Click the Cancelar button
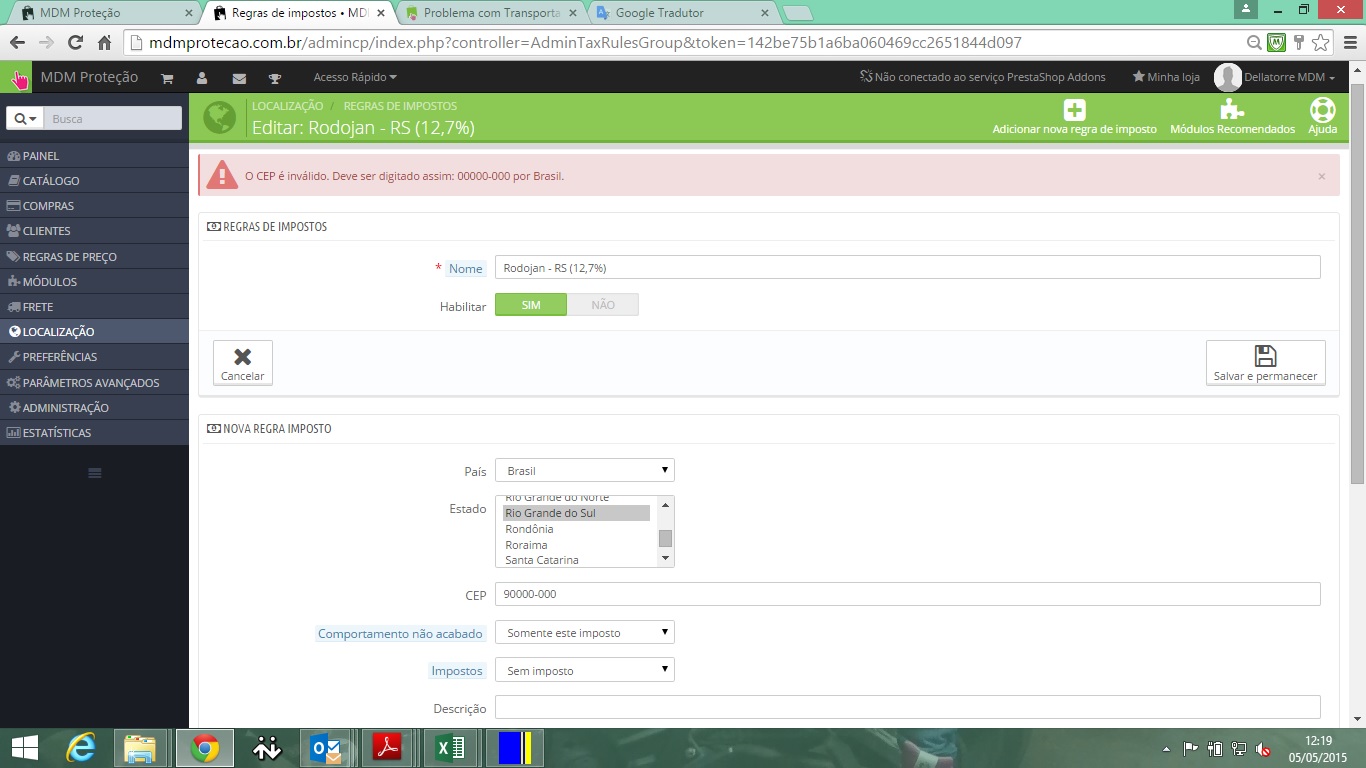The image size is (1366, 768). (242, 363)
